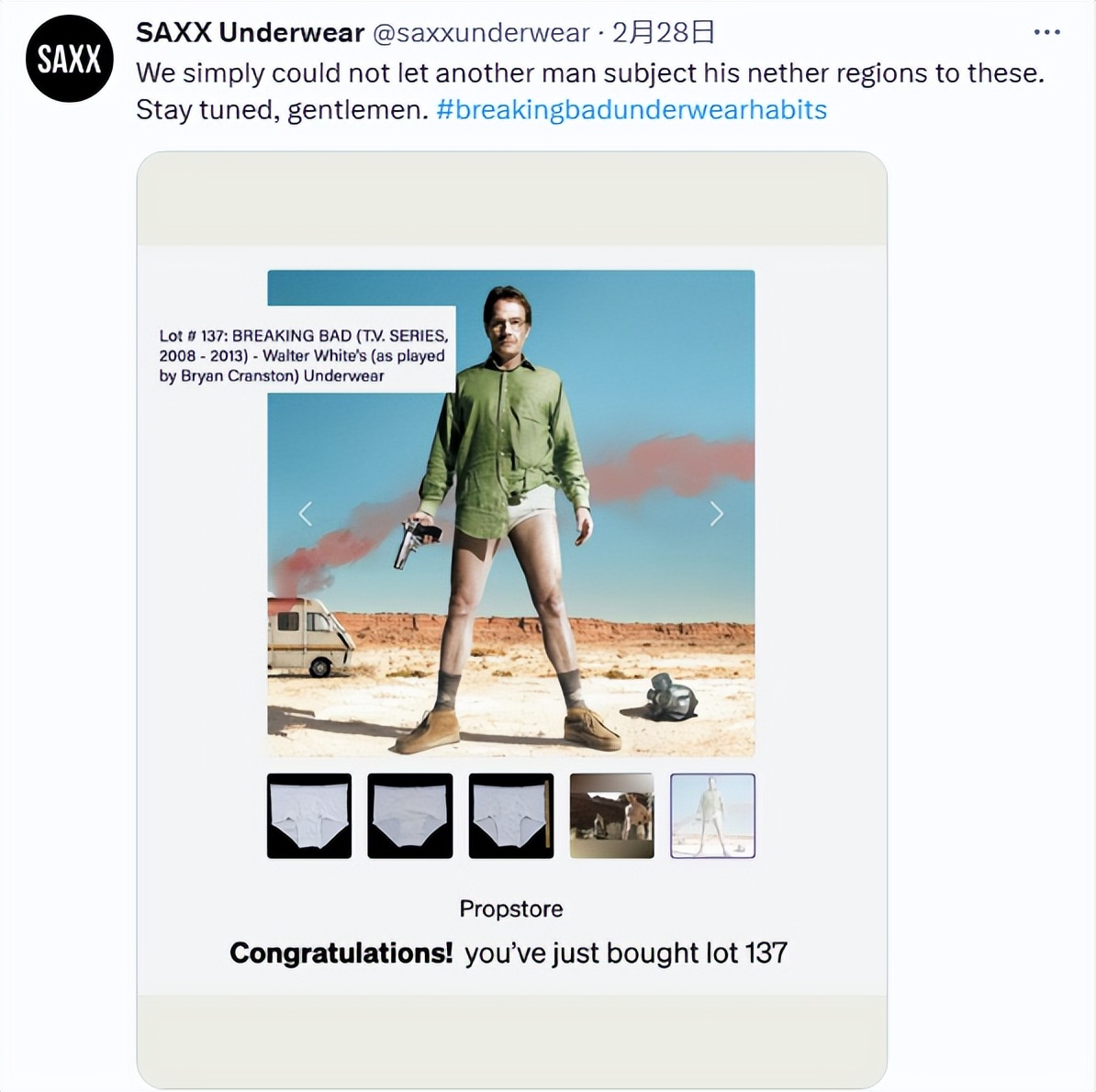Open the SAXX profile avatar

point(70,59)
